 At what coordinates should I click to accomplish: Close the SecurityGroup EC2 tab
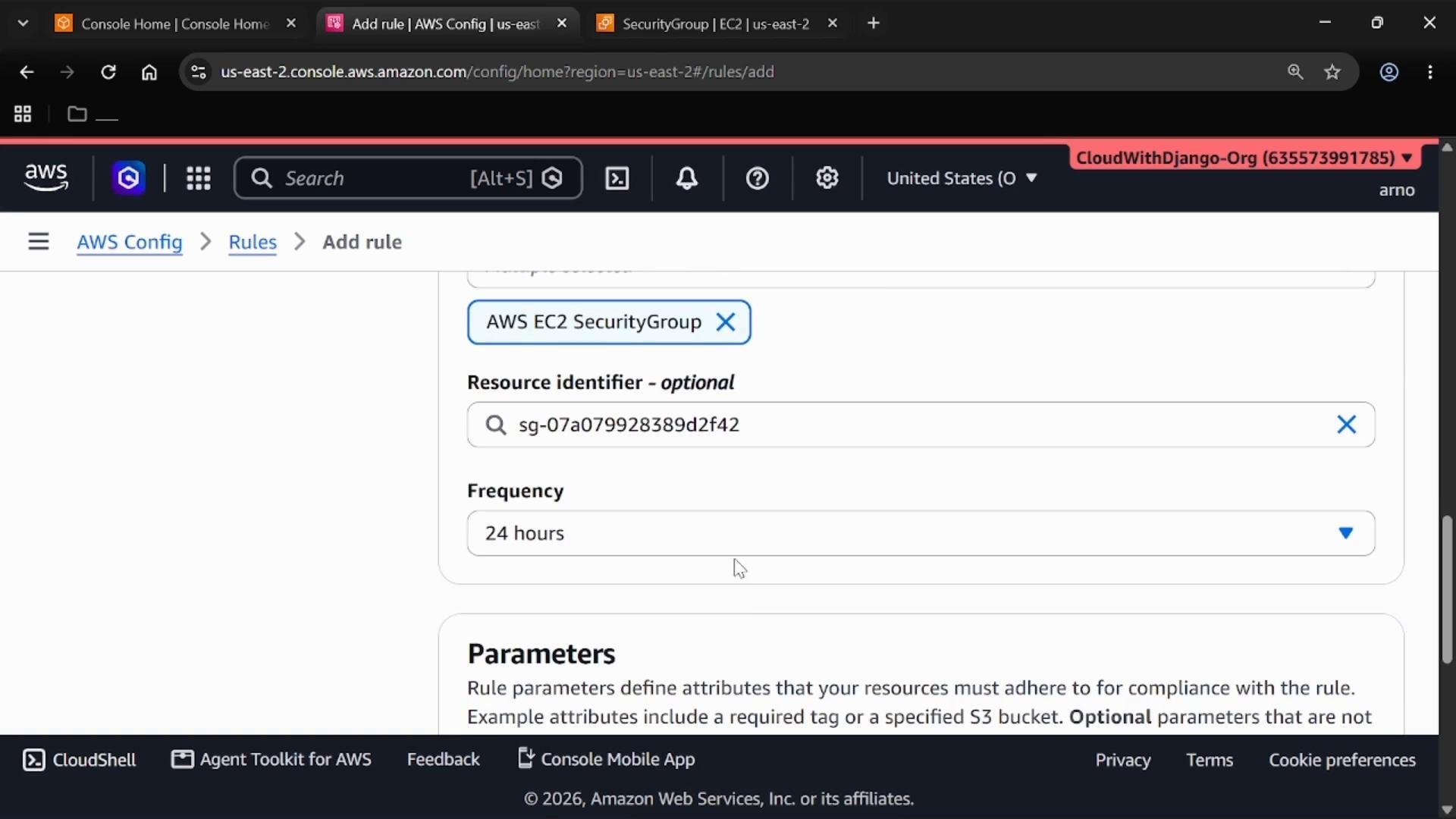pos(833,24)
